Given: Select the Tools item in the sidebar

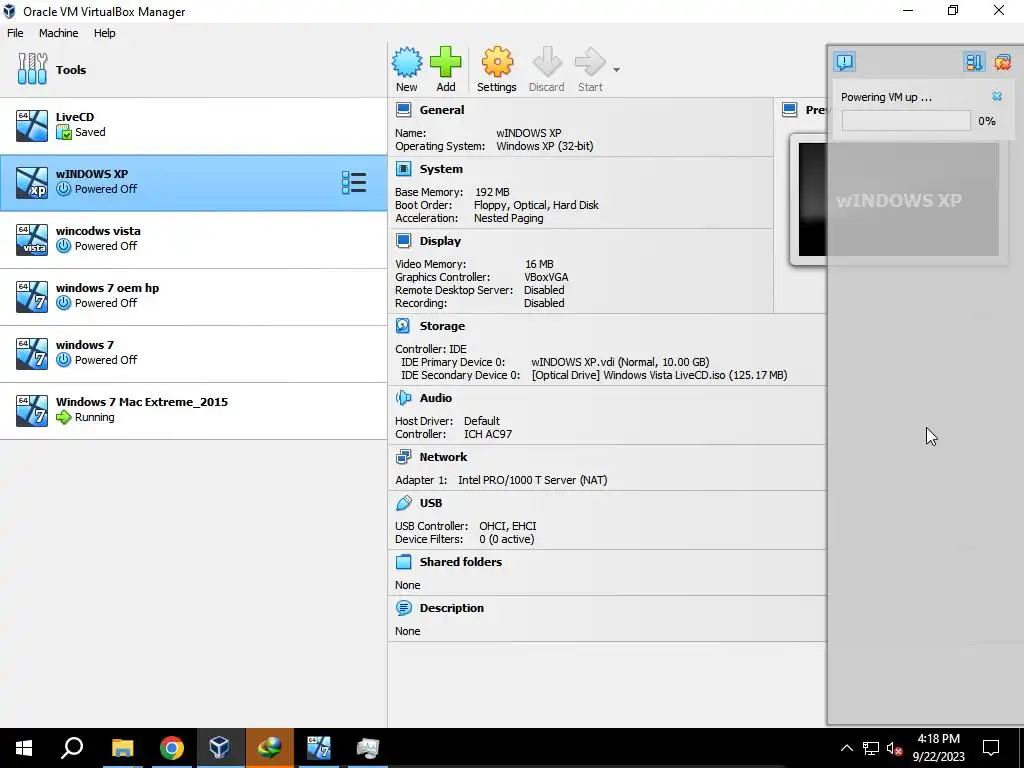Looking at the screenshot, I should [194, 69].
